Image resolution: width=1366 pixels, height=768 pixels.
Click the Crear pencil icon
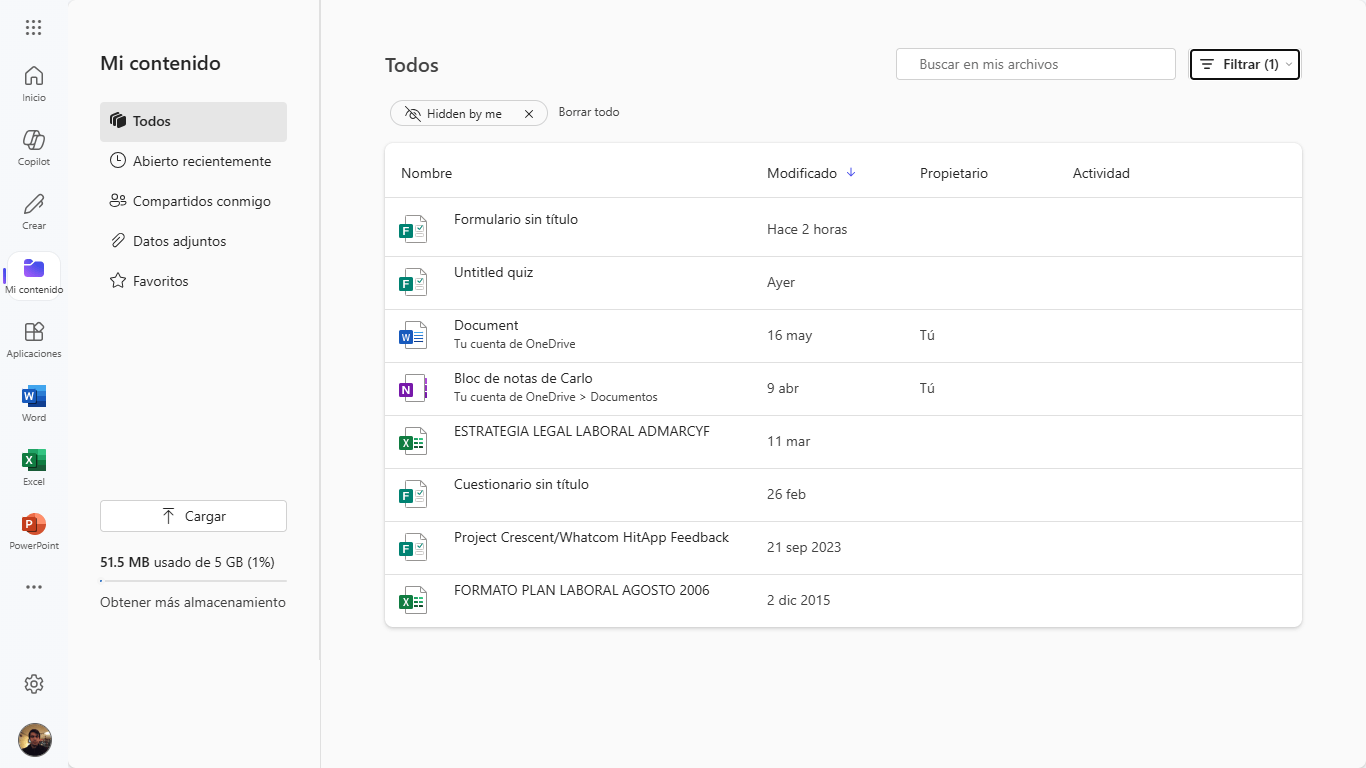(x=34, y=204)
